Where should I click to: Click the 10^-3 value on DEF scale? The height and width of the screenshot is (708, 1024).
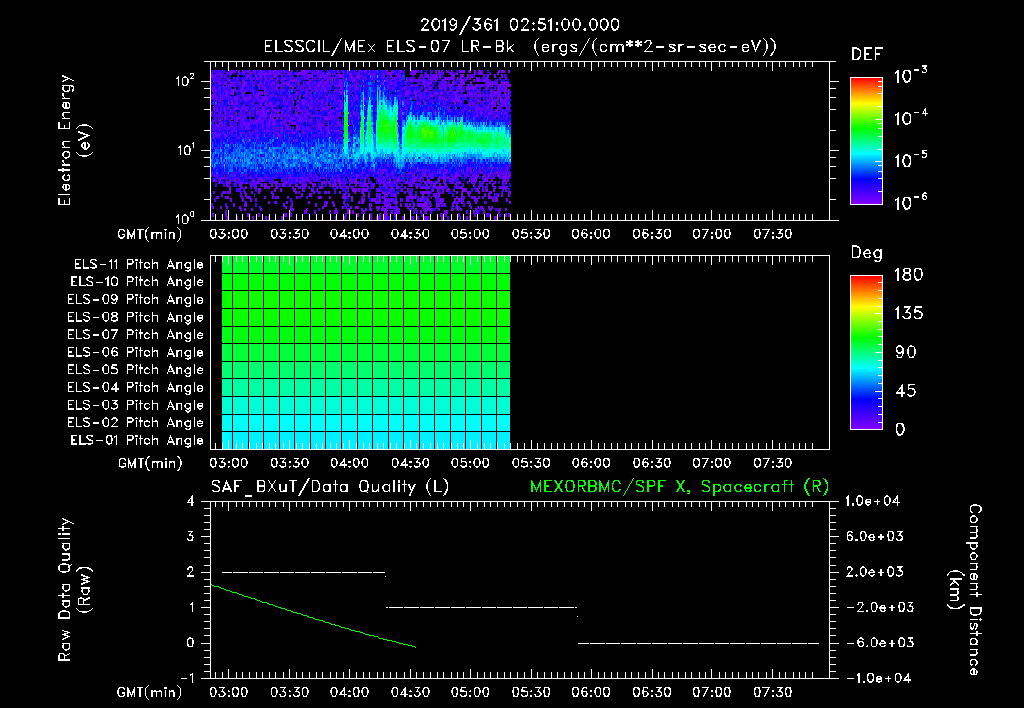(911, 75)
